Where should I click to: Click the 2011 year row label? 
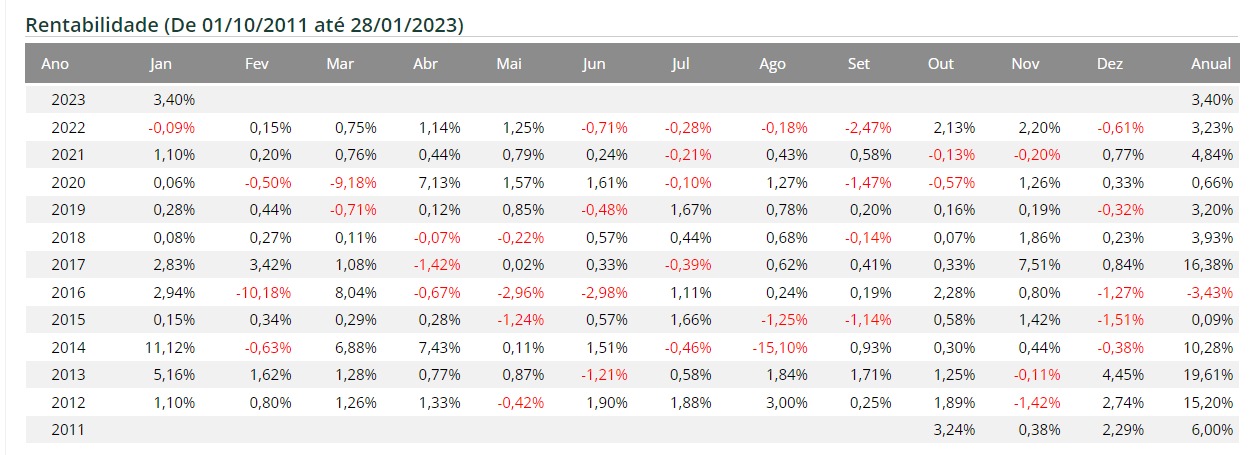click(68, 430)
